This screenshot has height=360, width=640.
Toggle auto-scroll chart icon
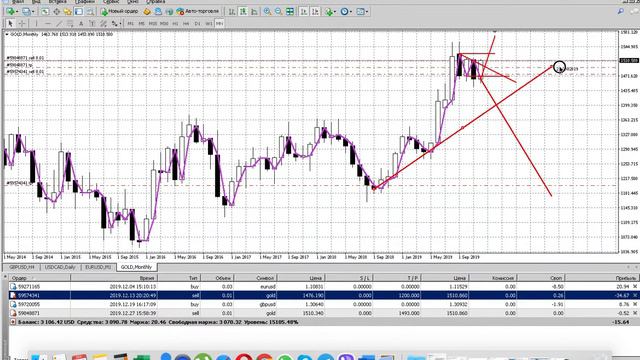pos(304,12)
